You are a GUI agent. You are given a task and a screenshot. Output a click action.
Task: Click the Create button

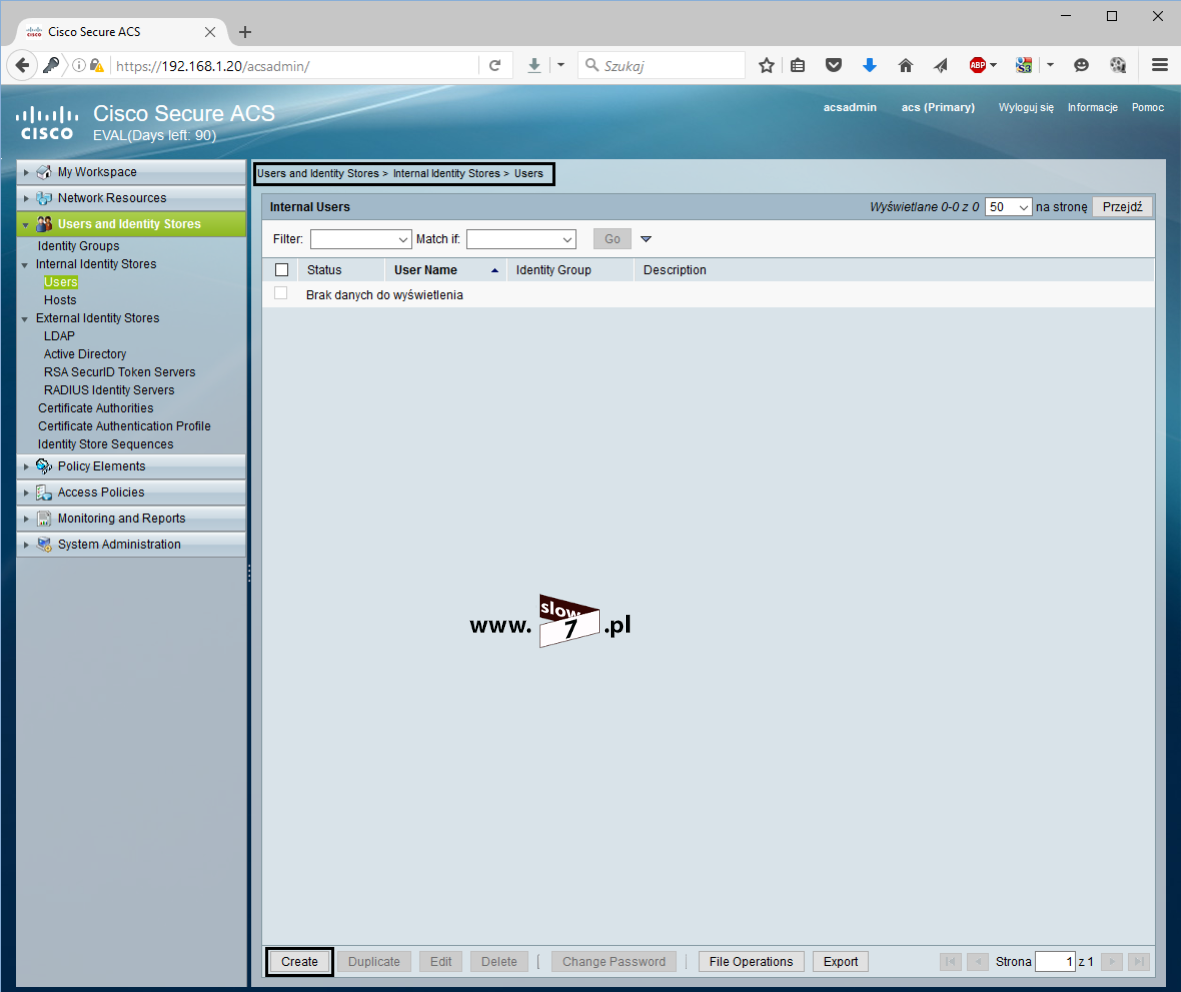(300, 962)
